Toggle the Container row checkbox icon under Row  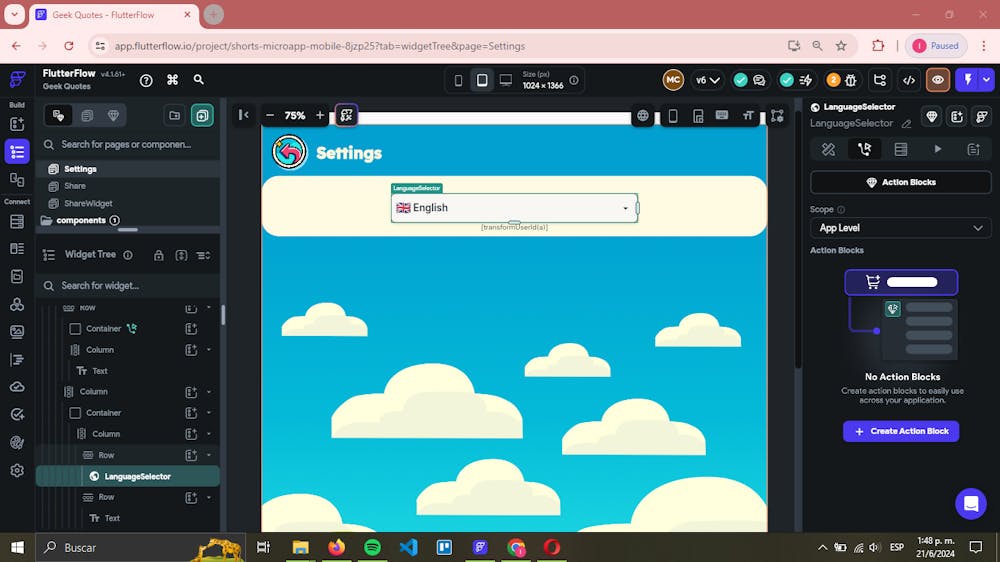coord(75,329)
